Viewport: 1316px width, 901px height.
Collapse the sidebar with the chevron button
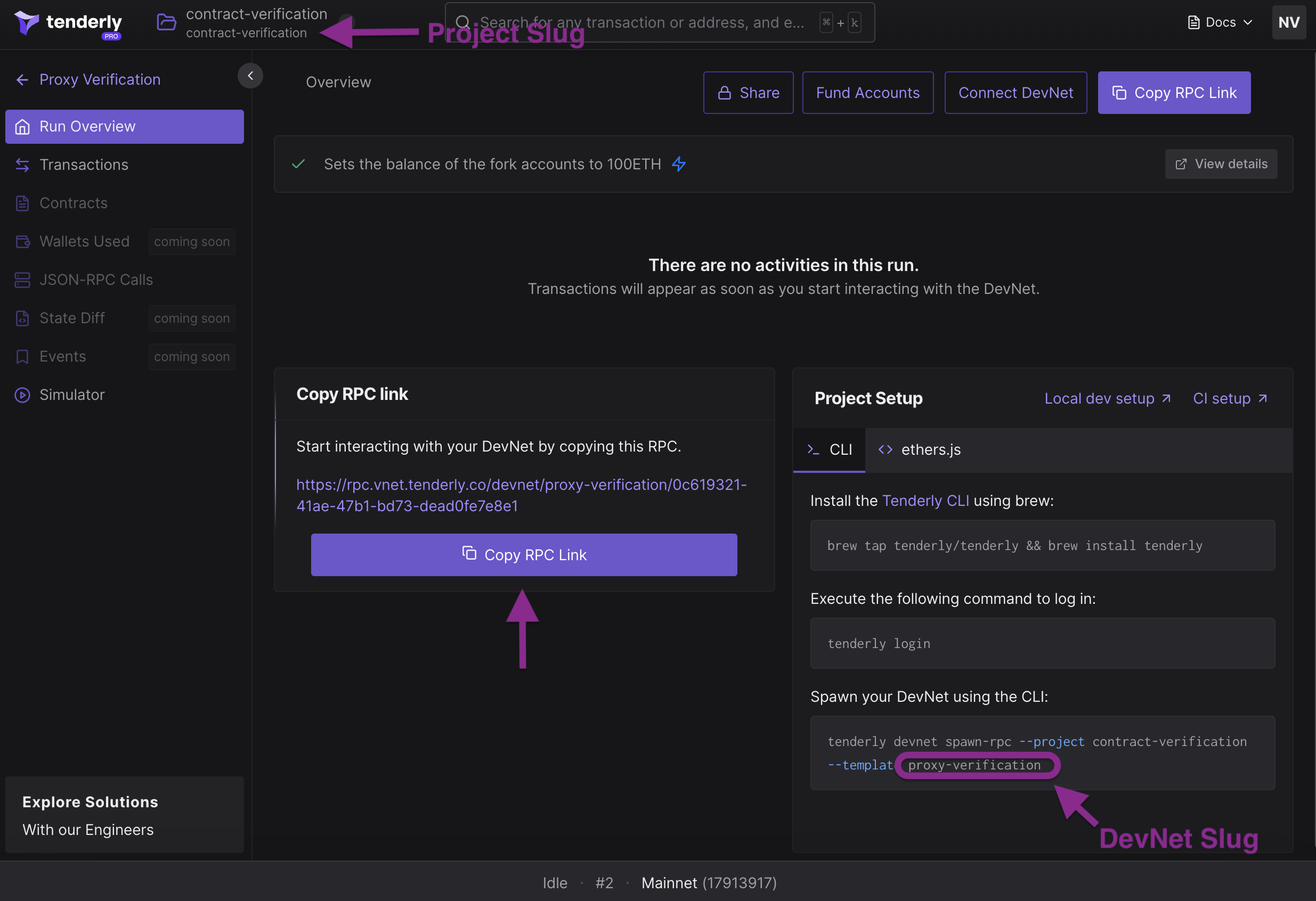(x=250, y=76)
